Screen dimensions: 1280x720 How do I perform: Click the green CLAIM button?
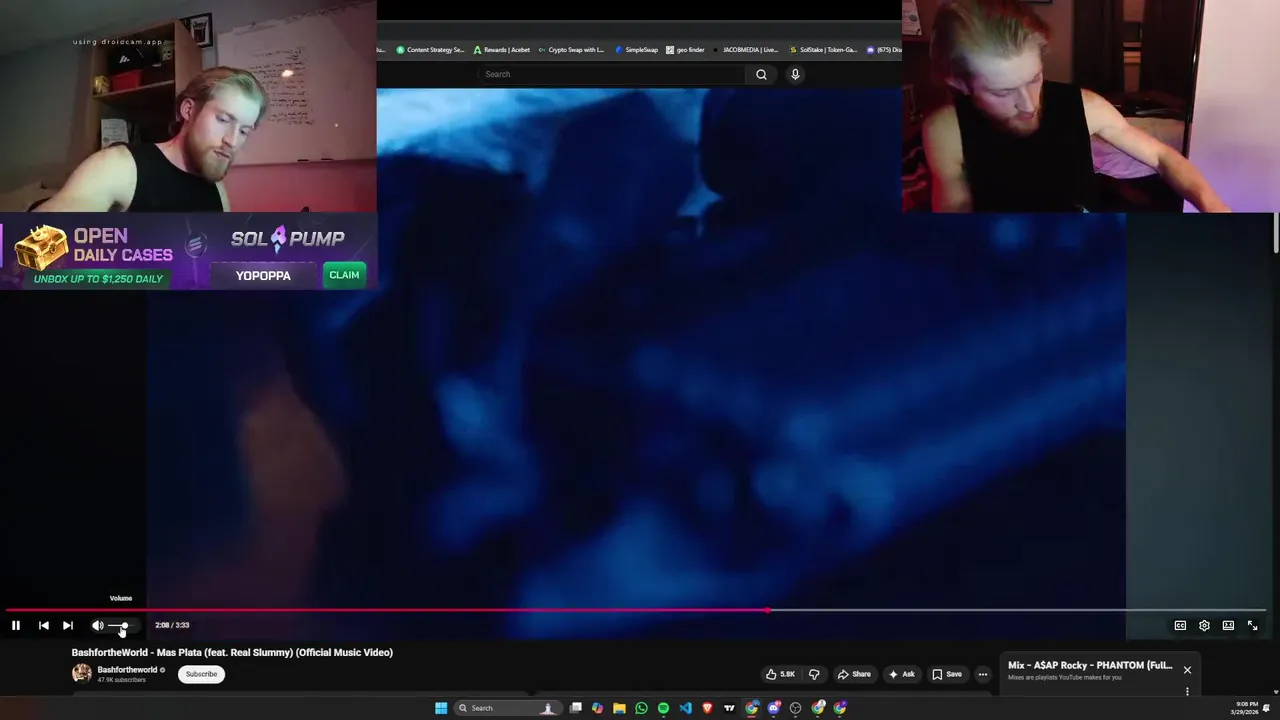coord(344,275)
